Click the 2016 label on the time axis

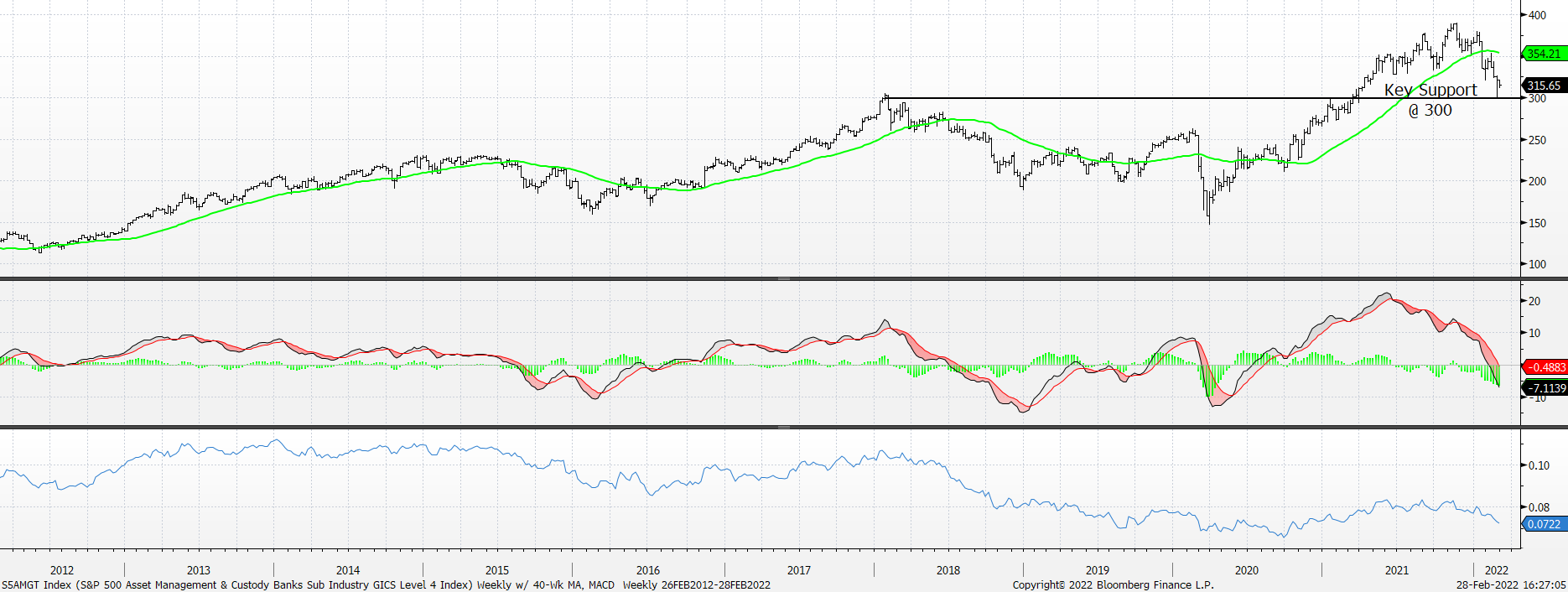point(648,570)
